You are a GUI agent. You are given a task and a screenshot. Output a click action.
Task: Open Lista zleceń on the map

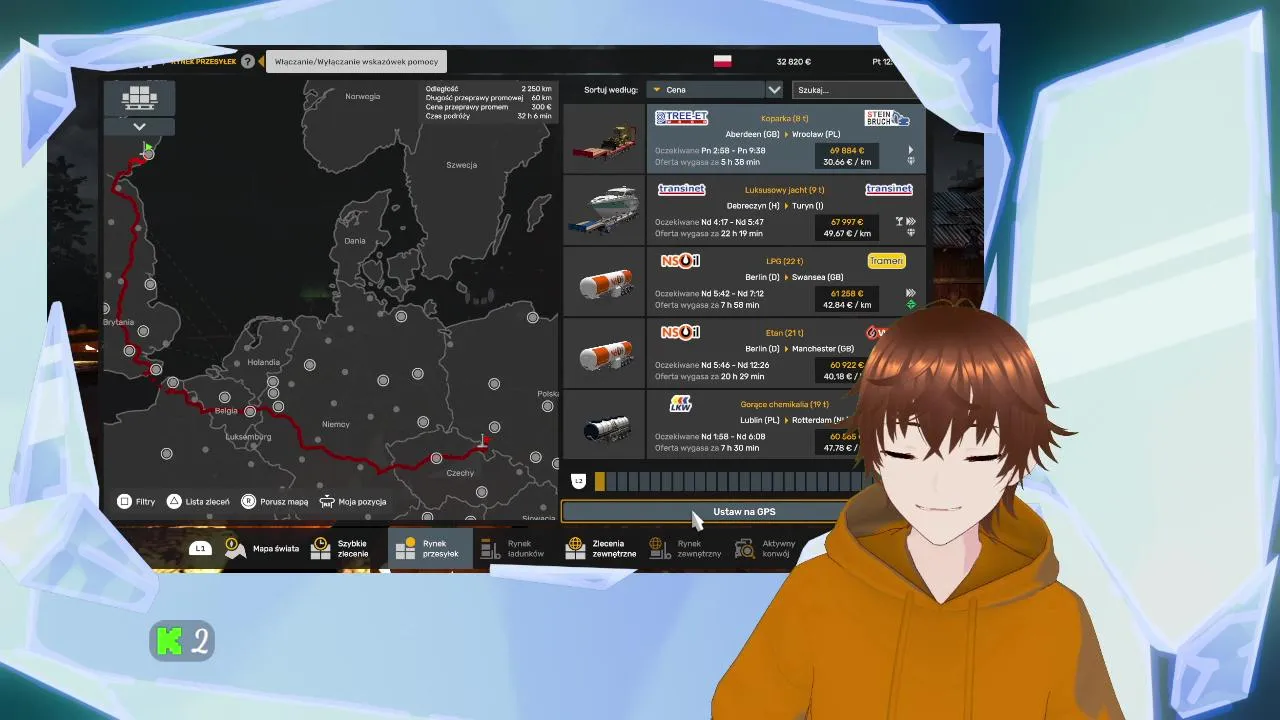click(198, 502)
